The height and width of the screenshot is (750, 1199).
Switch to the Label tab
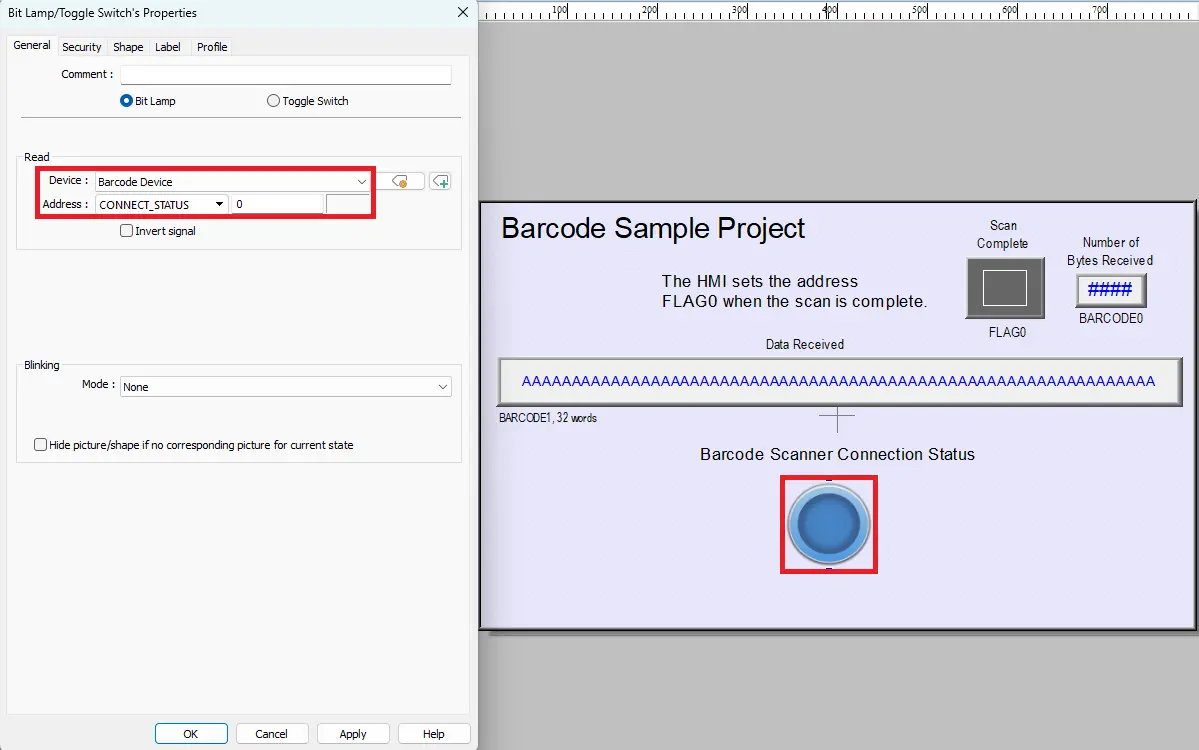[x=167, y=46]
